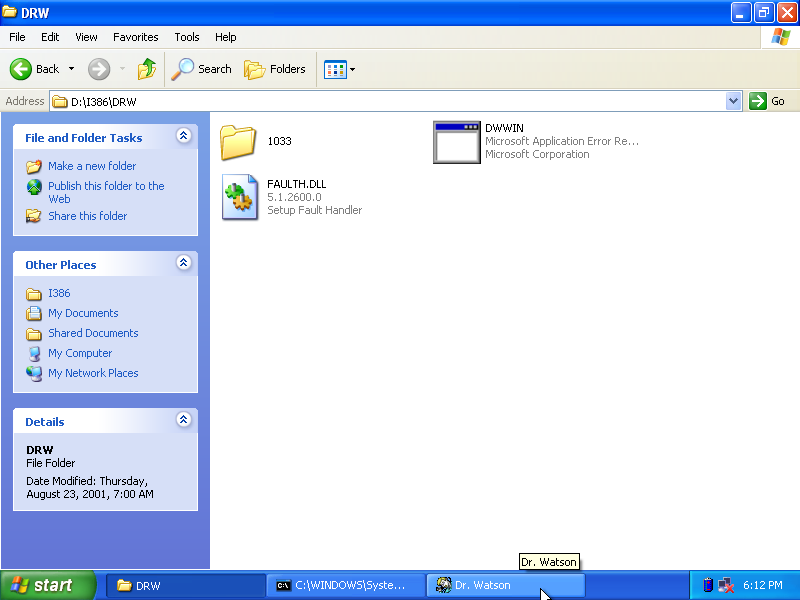Select the FAULTH.DLL file icon
The image size is (800, 600).
point(240,197)
